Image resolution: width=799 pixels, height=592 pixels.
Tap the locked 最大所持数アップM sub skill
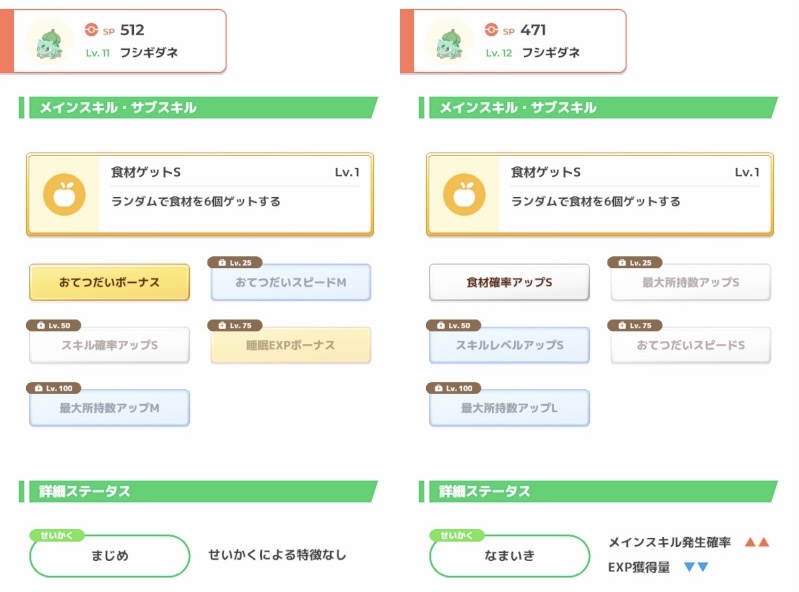click(109, 408)
